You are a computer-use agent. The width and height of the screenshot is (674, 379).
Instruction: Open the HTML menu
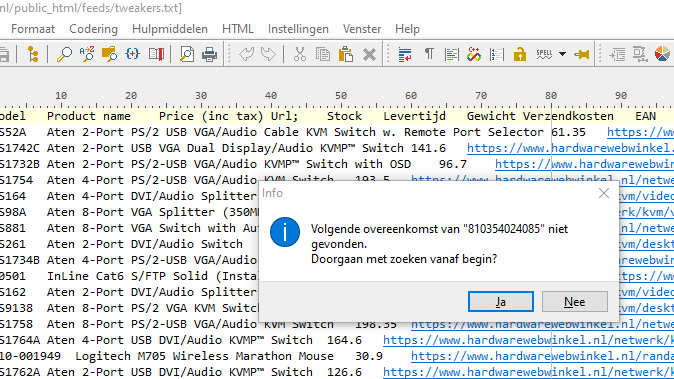pos(238,29)
